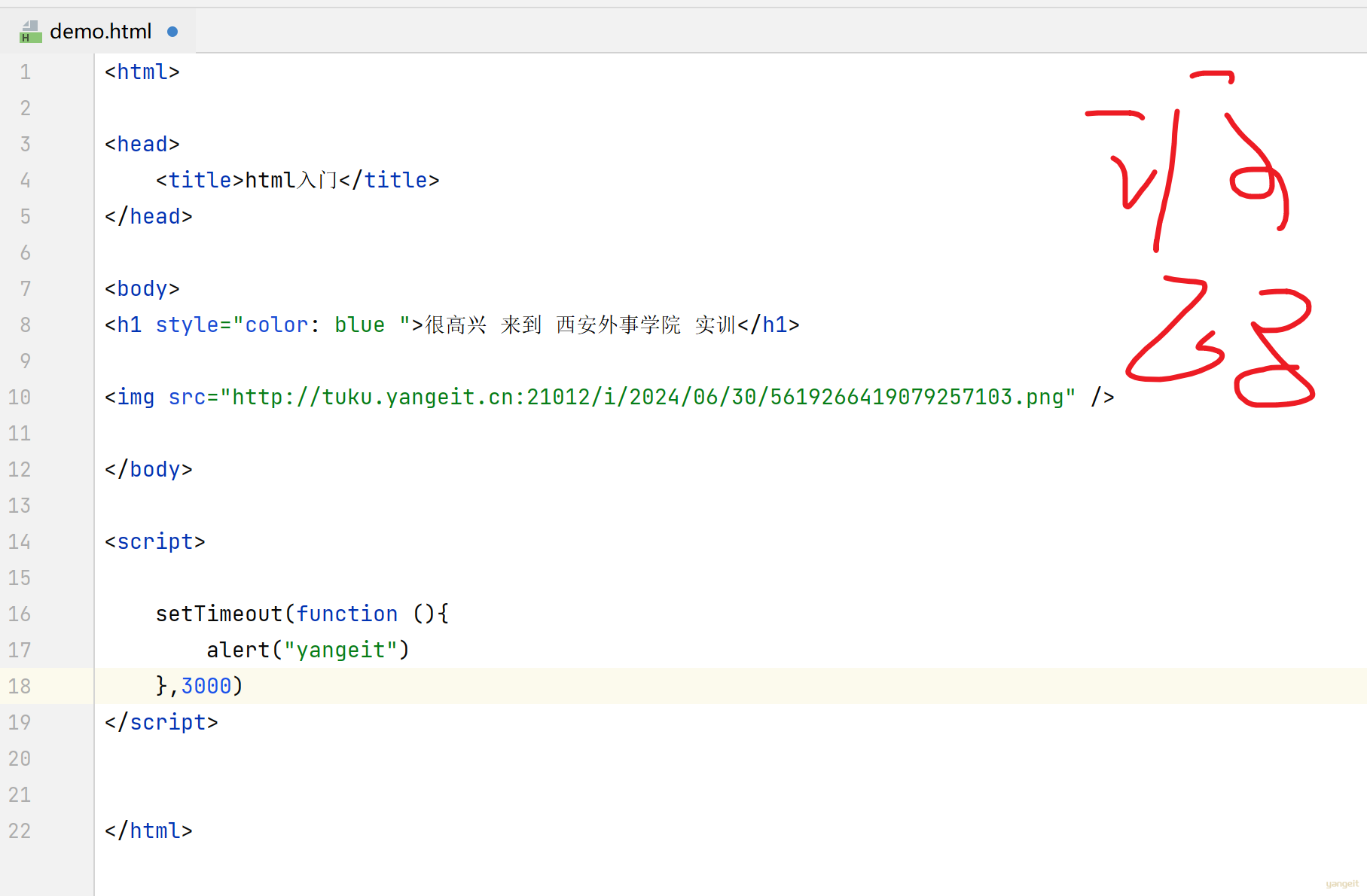
Task: Click line number 22 in the gutter
Action: click(20, 831)
